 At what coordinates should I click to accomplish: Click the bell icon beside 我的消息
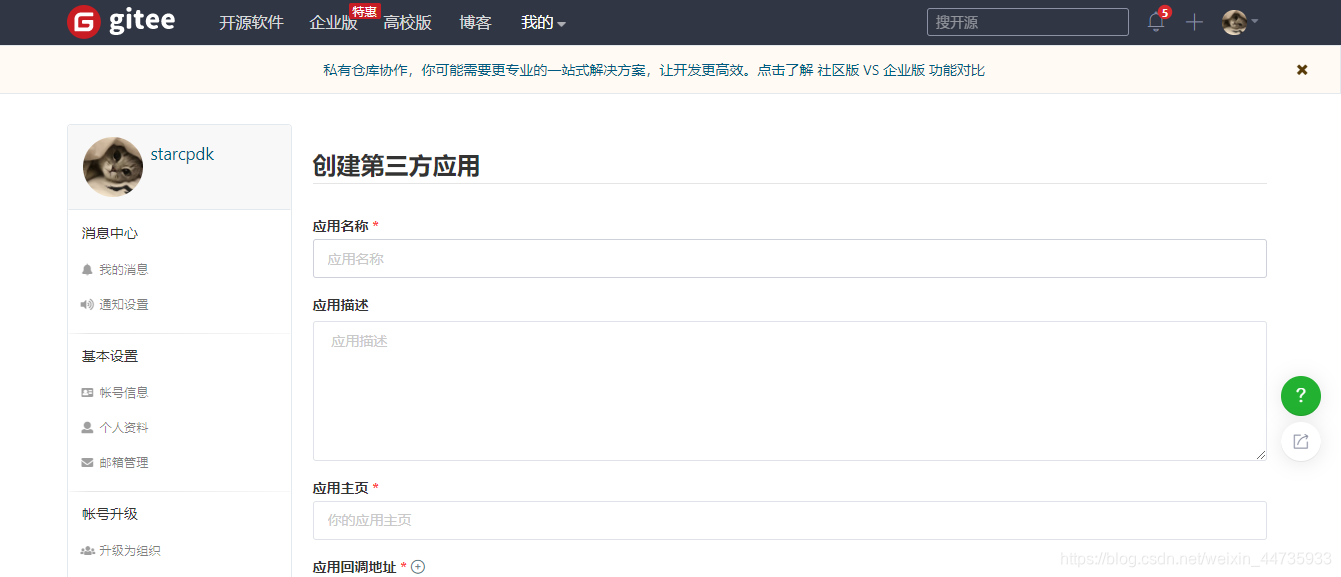coord(87,270)
